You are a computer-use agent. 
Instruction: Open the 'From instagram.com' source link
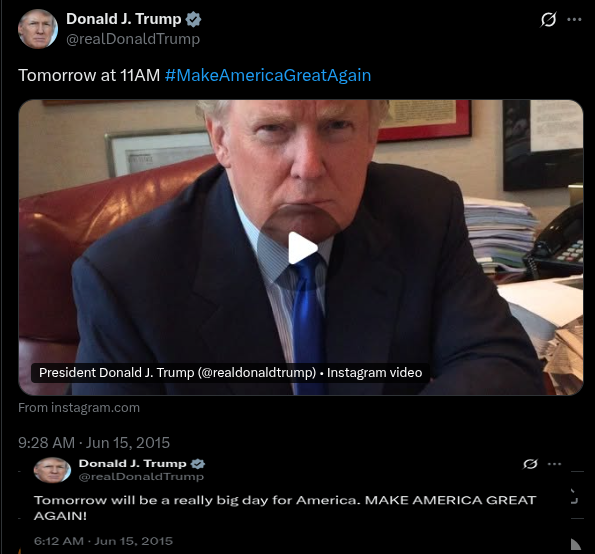pos(79,408)
